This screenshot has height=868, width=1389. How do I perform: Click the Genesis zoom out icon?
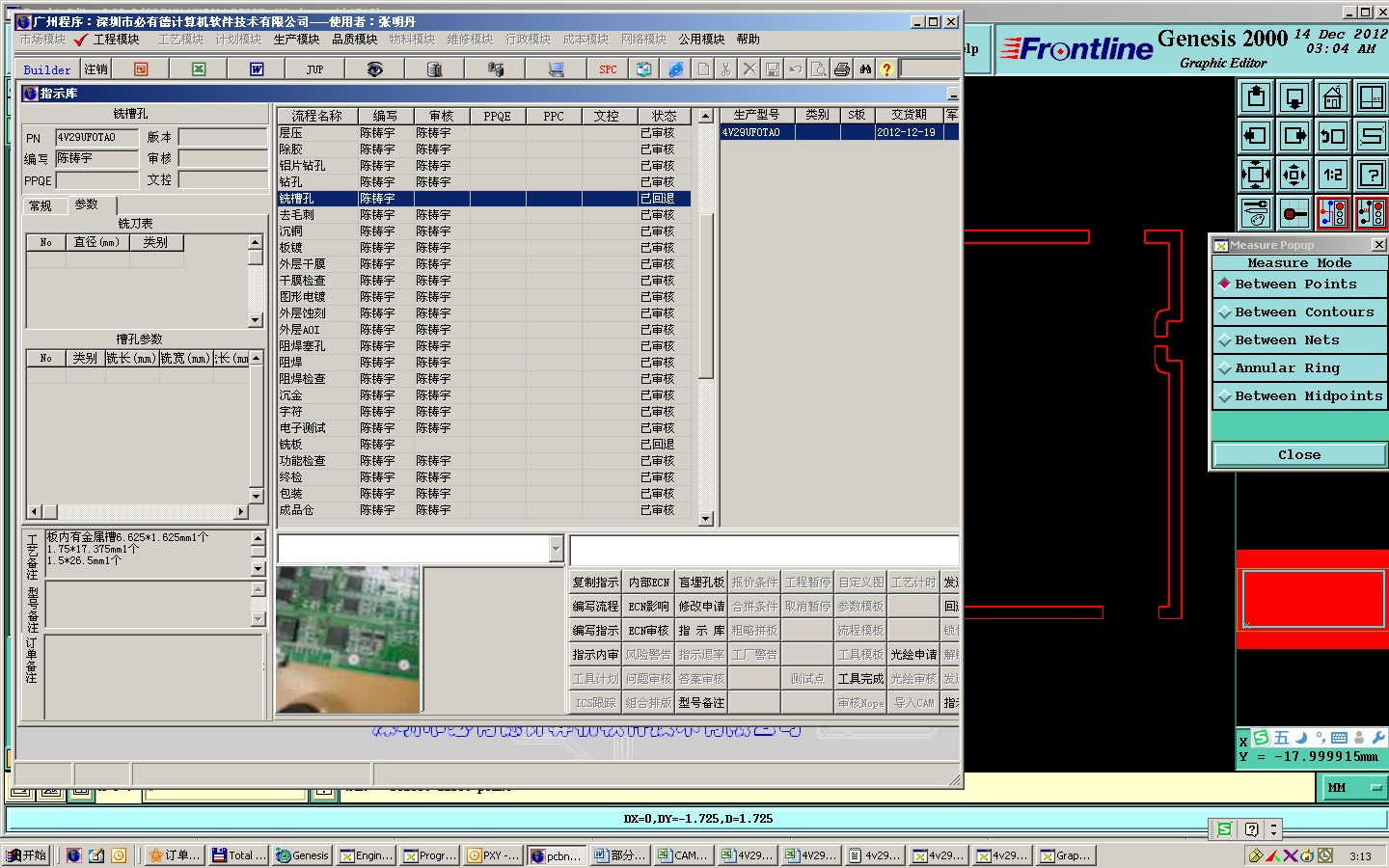[x=1294, y=175]
